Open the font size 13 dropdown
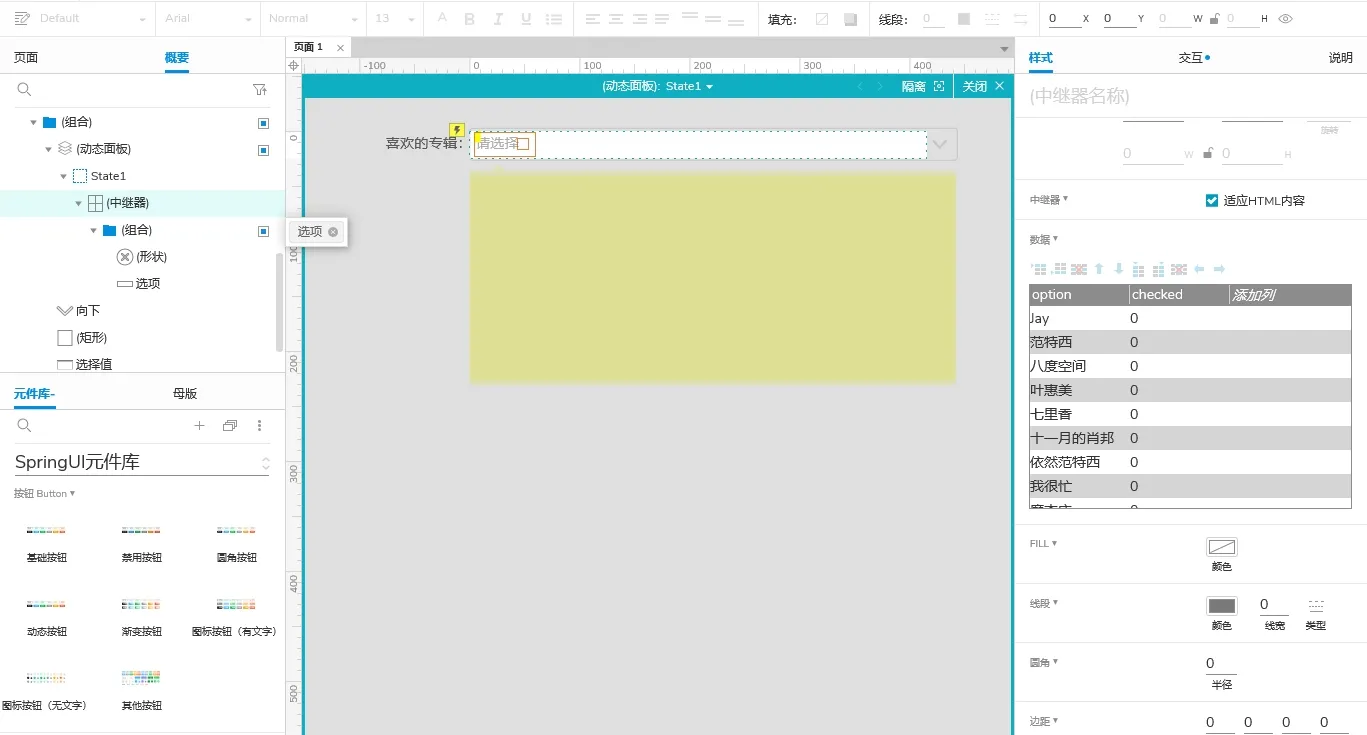This screenshot has height=735, width=1367. [395, 19]
